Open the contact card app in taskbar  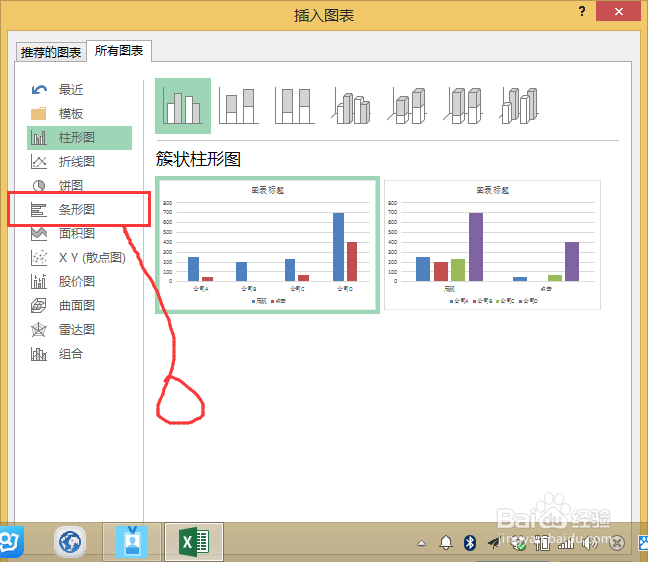132,542
